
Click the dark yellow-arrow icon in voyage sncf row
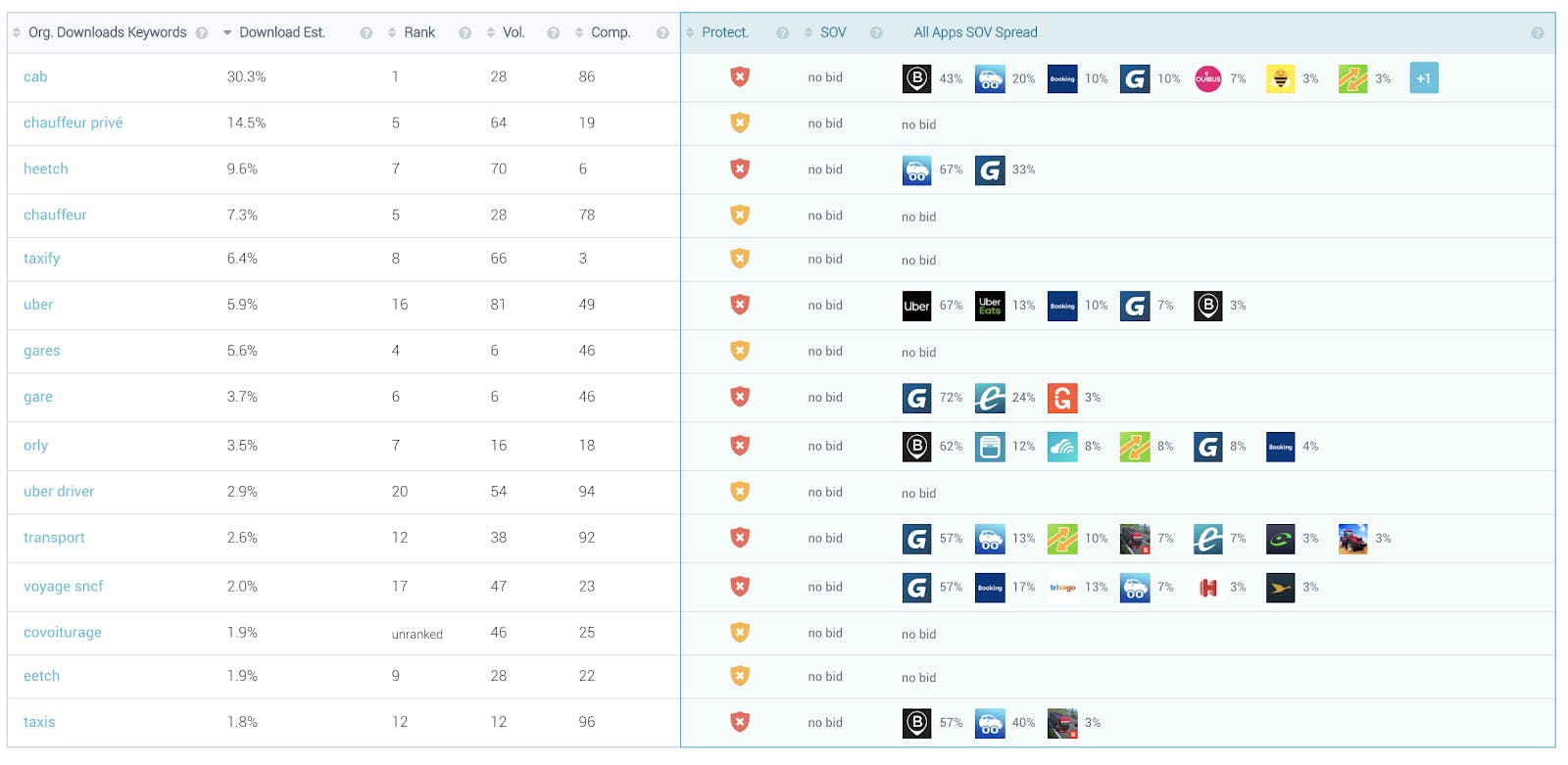[1280, 588]
